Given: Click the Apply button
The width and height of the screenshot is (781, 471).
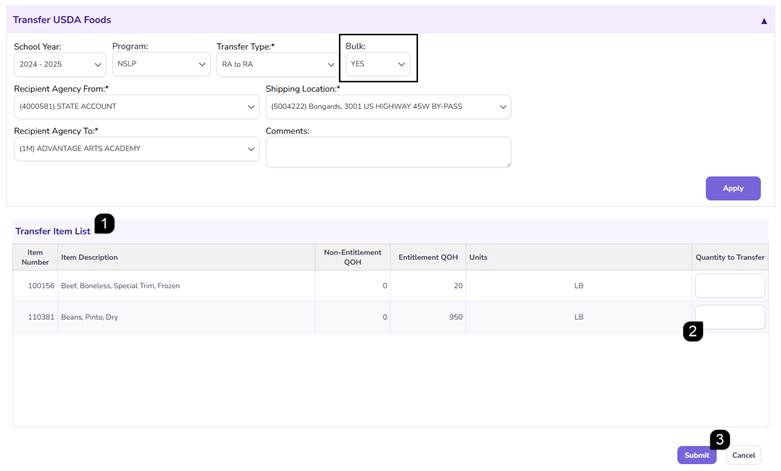Looking at the screenshot, I should pyautogui.click(x=733, y=188).
